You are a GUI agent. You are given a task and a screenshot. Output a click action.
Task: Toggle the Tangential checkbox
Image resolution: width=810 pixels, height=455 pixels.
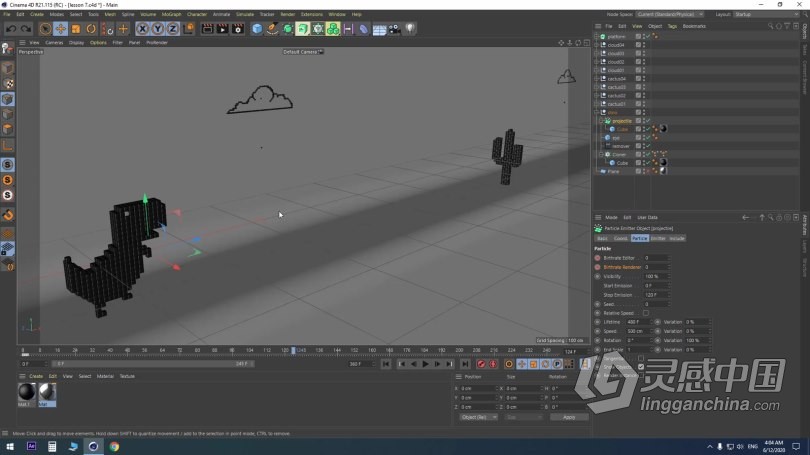tap(641, 358)
